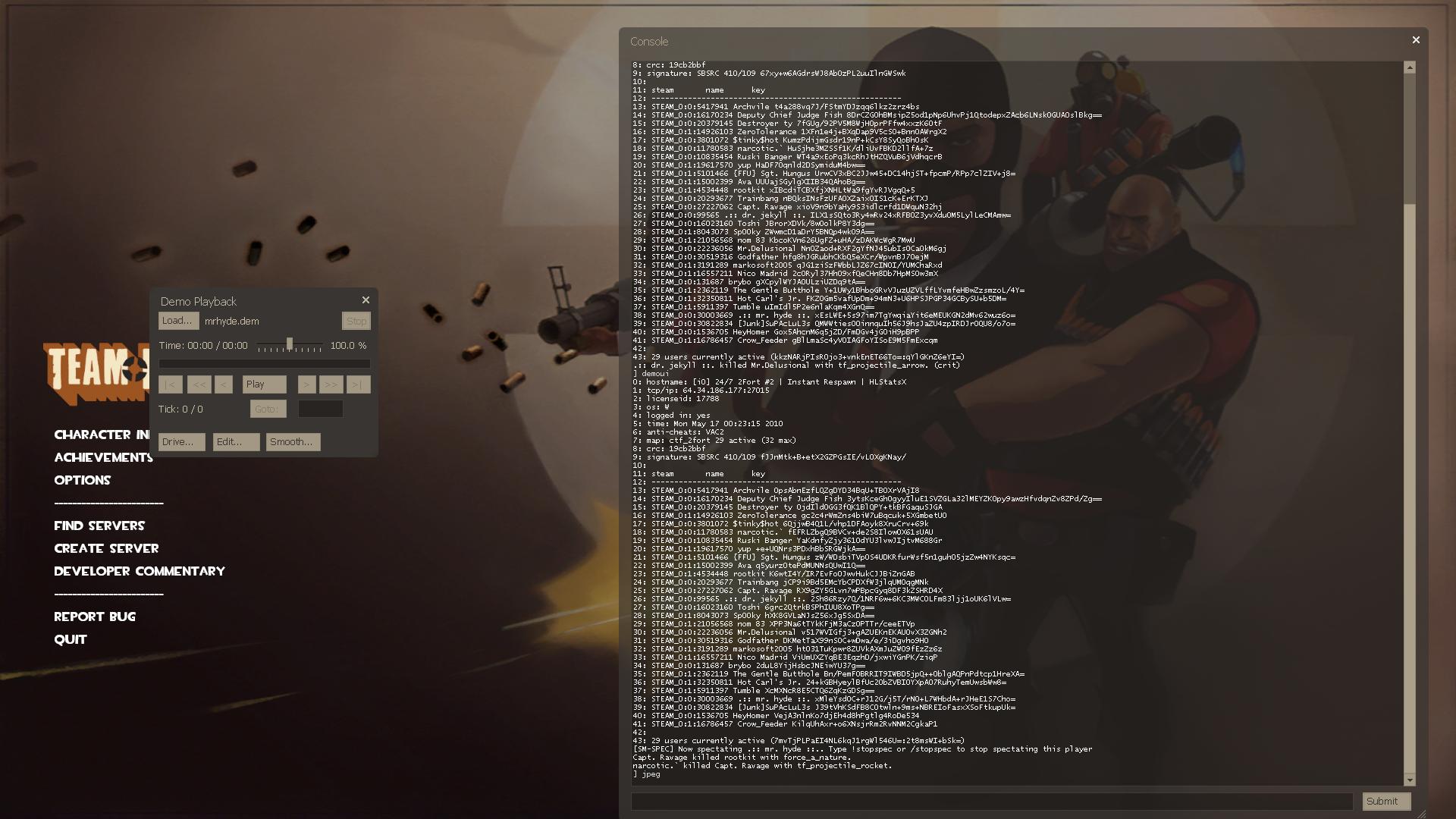Jump to demo end with >| button
This screenshot has height=819, width=1456.
359,384
